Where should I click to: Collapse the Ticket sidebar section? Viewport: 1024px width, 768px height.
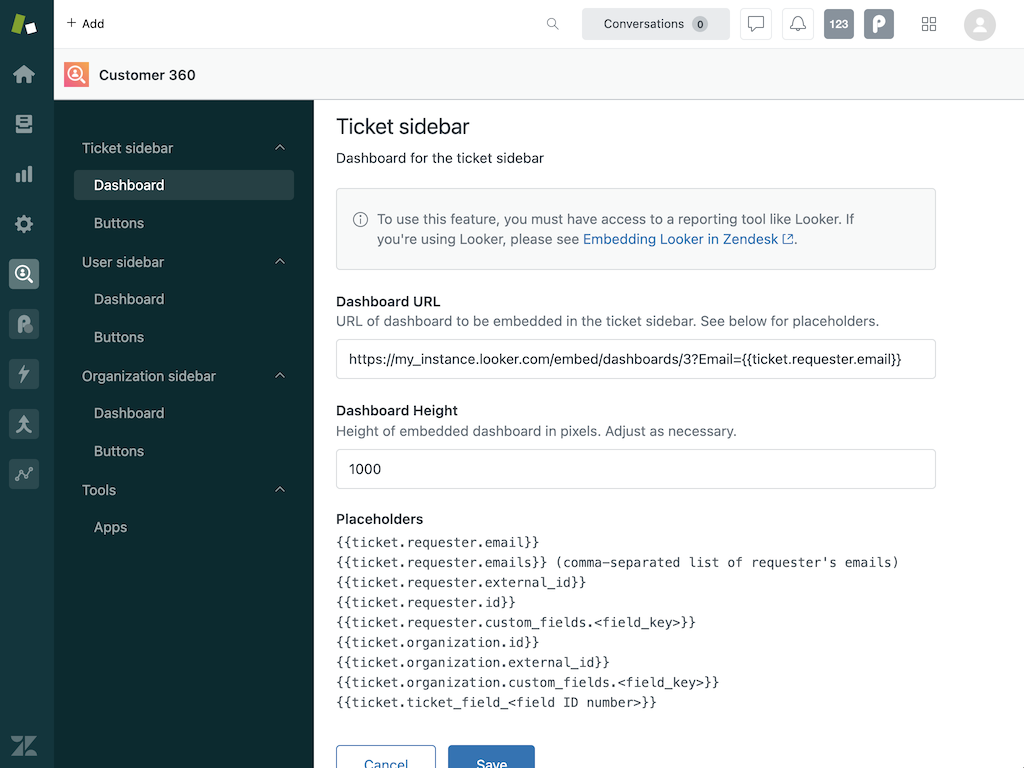[280, 148]
